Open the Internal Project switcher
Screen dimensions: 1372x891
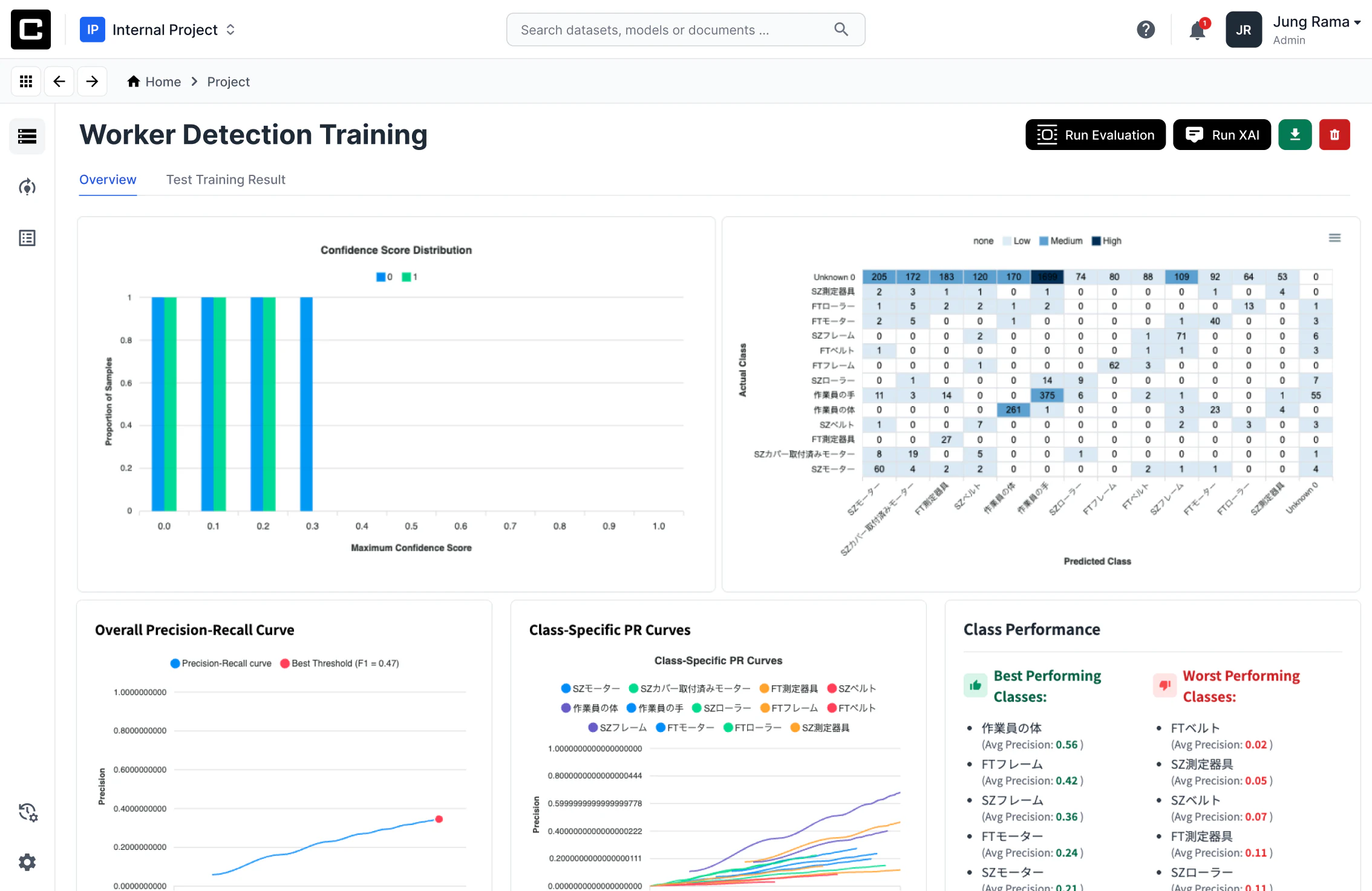[158, 30]
